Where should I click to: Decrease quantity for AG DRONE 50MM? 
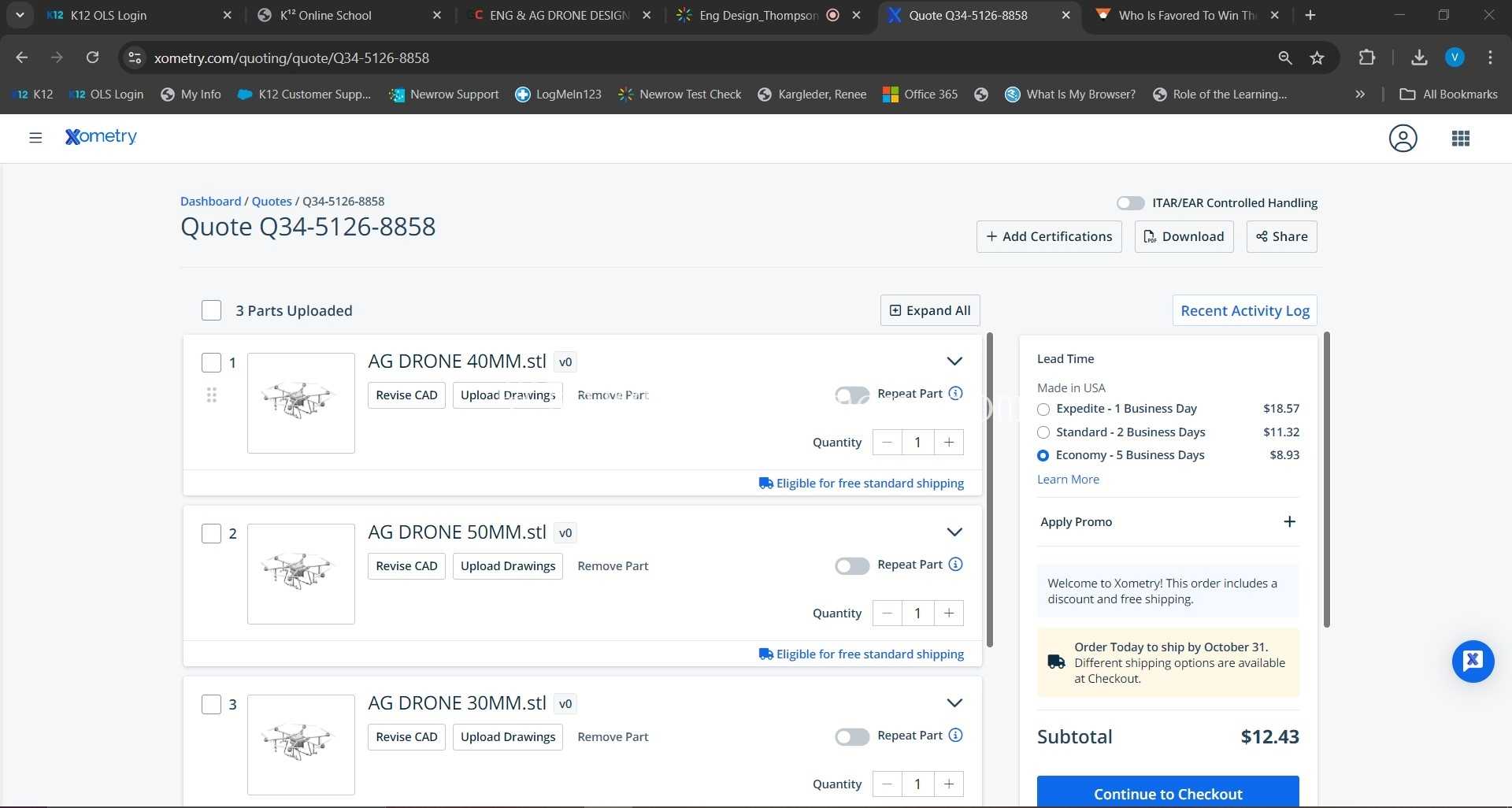[888, 613]
